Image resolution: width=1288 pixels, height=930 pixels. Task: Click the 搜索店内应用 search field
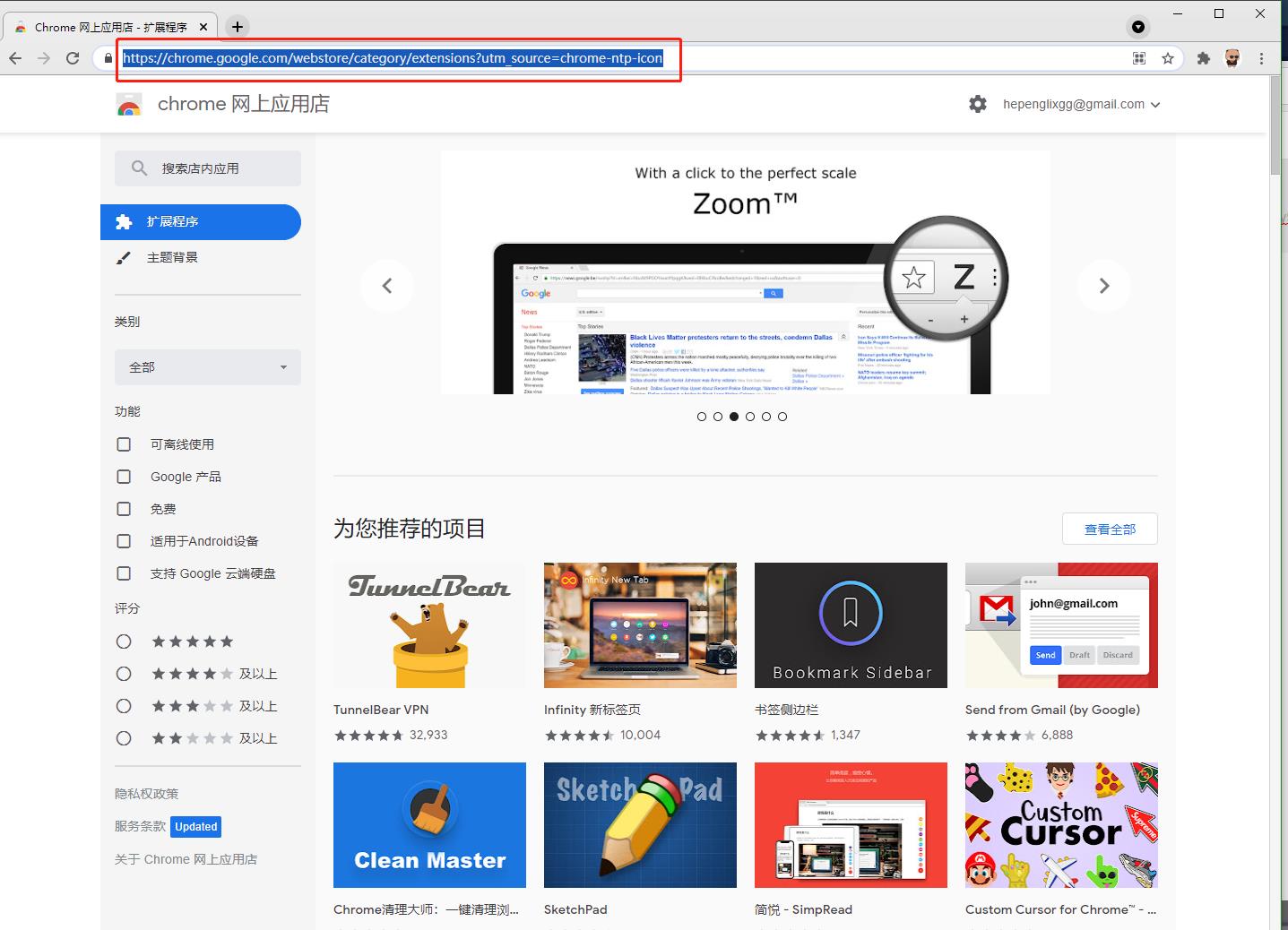click(208, 168)
